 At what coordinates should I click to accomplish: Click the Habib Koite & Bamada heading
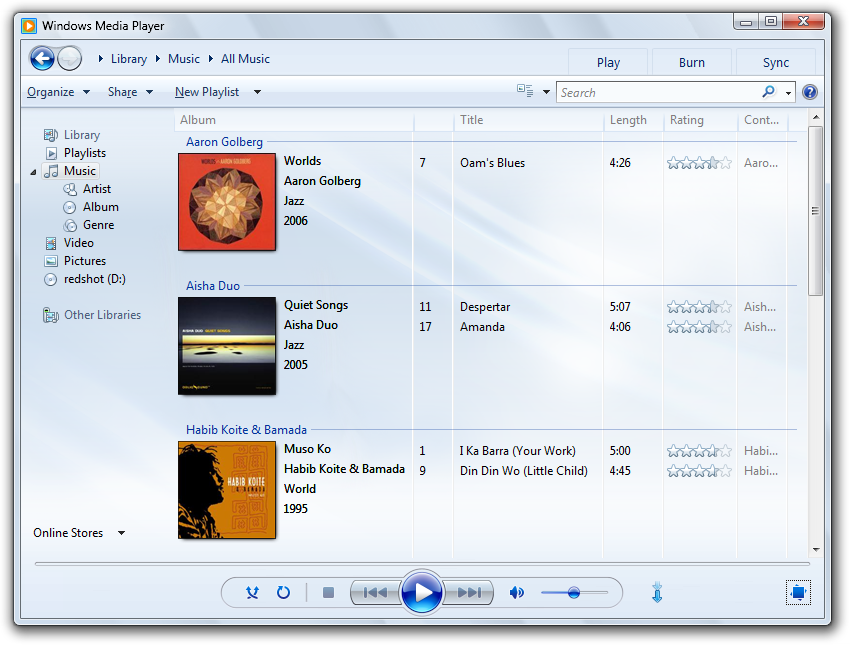pos(246,430)
